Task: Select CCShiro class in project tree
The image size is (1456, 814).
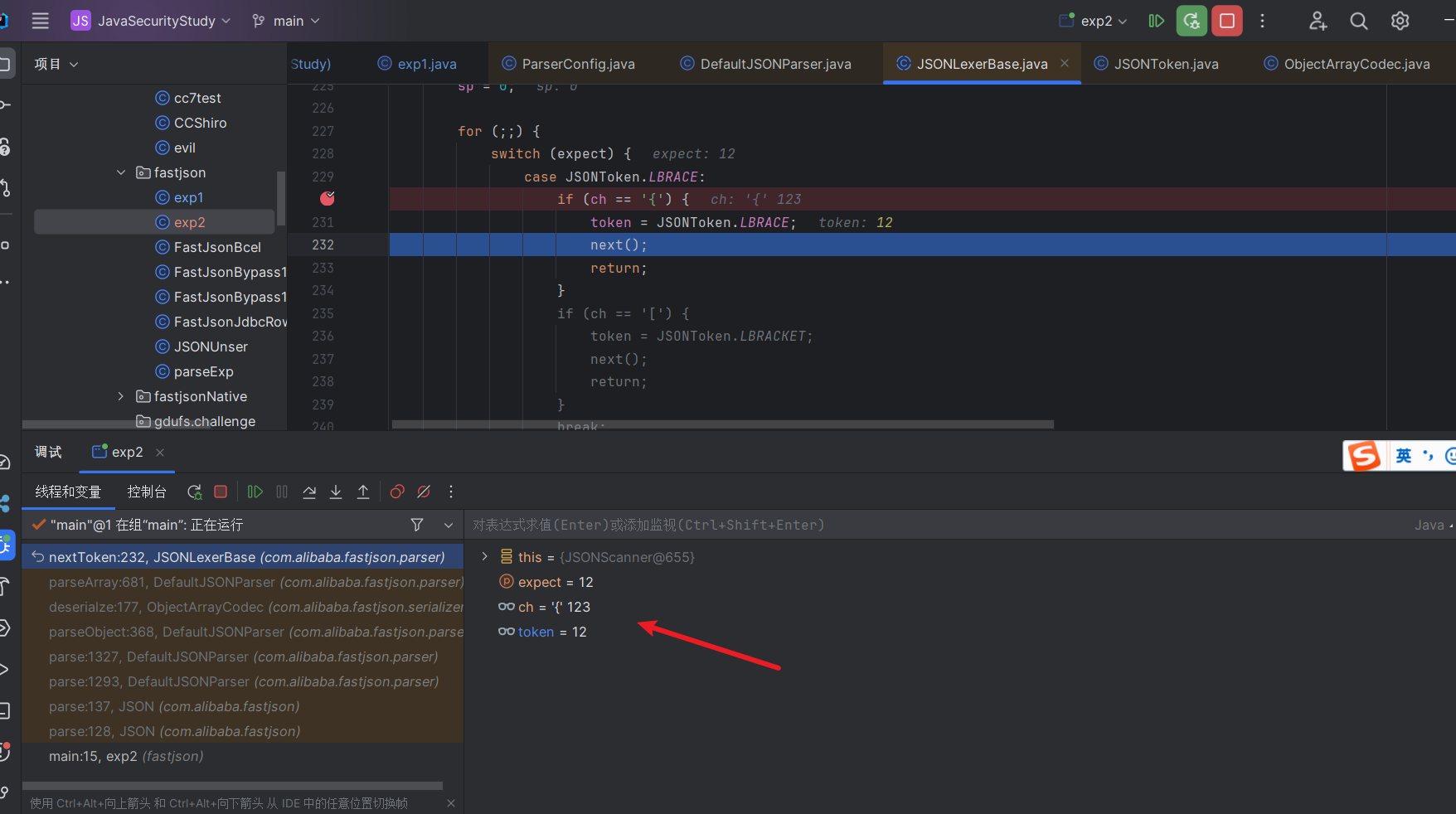Action: click(x=191, y=123)
